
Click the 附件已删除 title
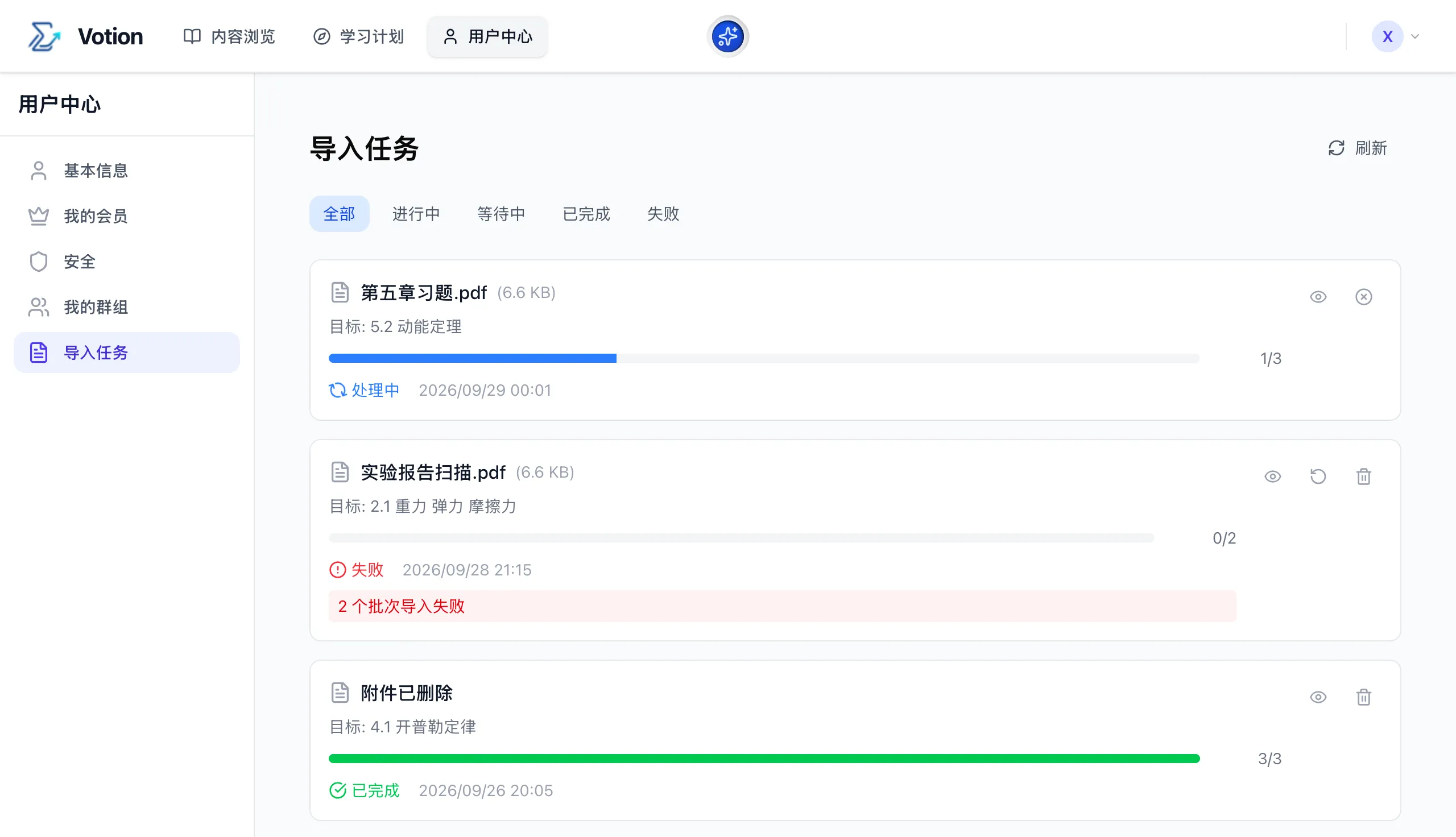click(x=407, y=693)
